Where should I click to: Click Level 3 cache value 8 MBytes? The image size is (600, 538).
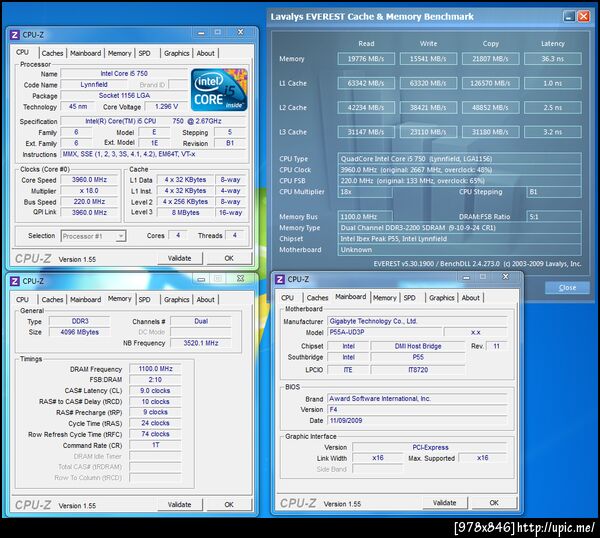click(x=186, y=213)
